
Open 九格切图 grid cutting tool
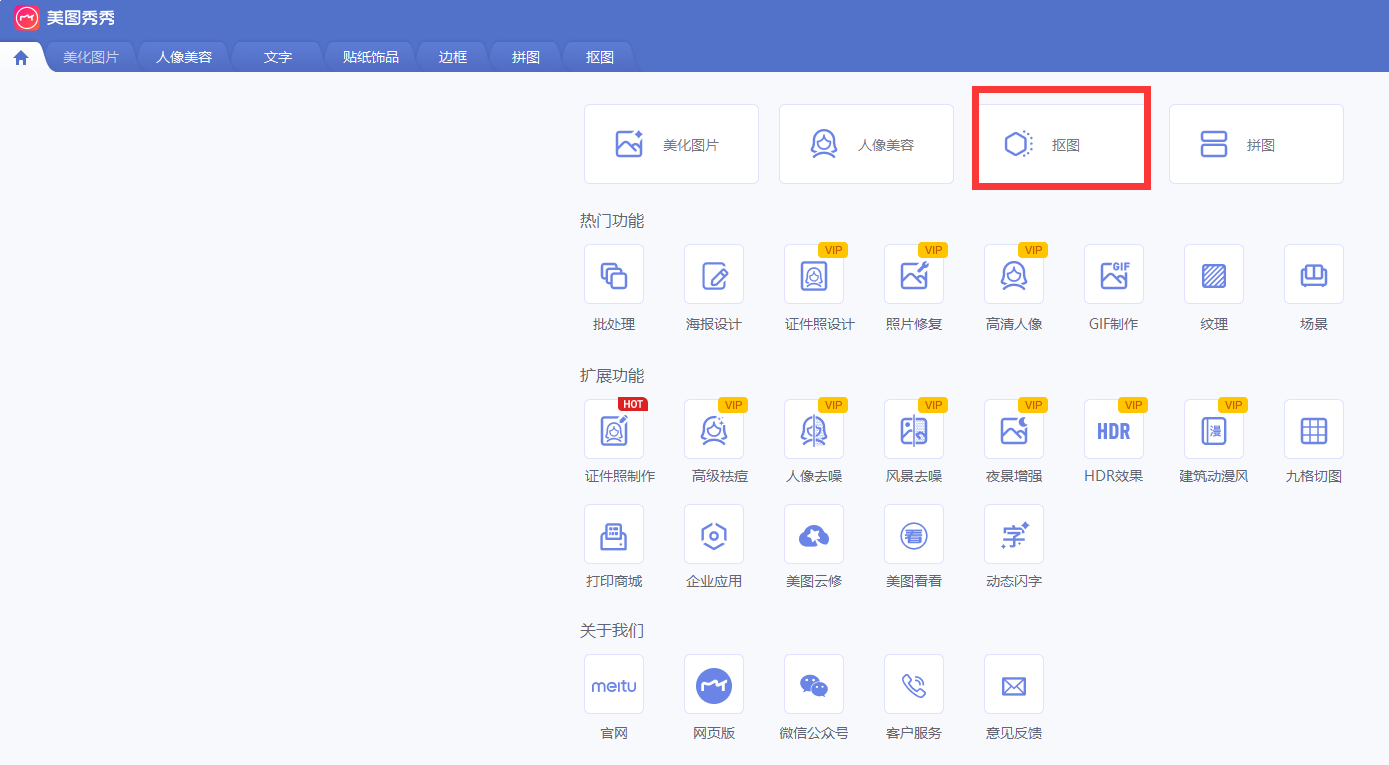(x=1313, y=430)
